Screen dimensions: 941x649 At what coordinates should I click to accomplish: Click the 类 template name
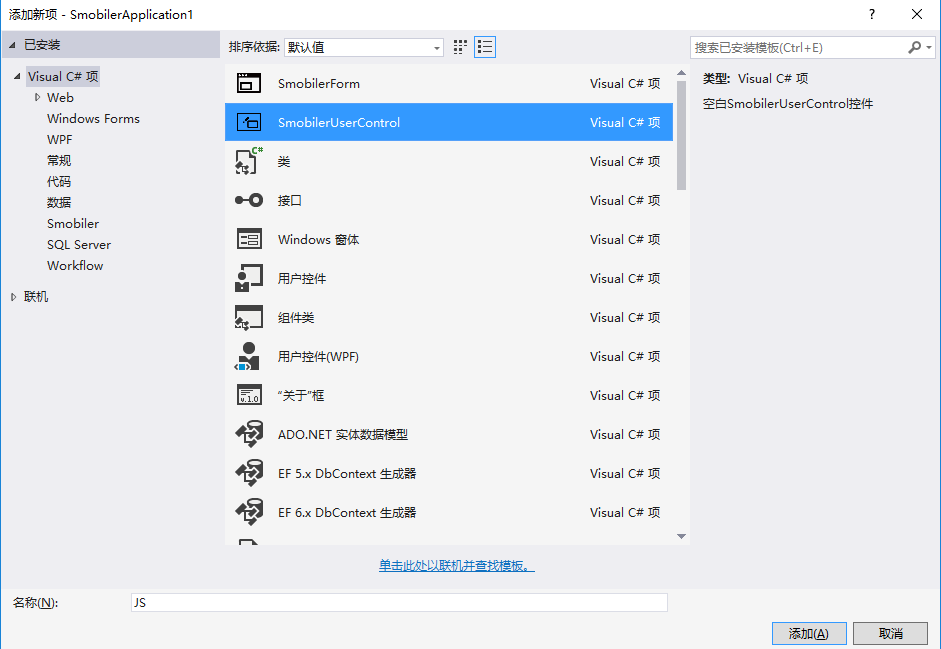pyautogui.click(x=284, y=161)
